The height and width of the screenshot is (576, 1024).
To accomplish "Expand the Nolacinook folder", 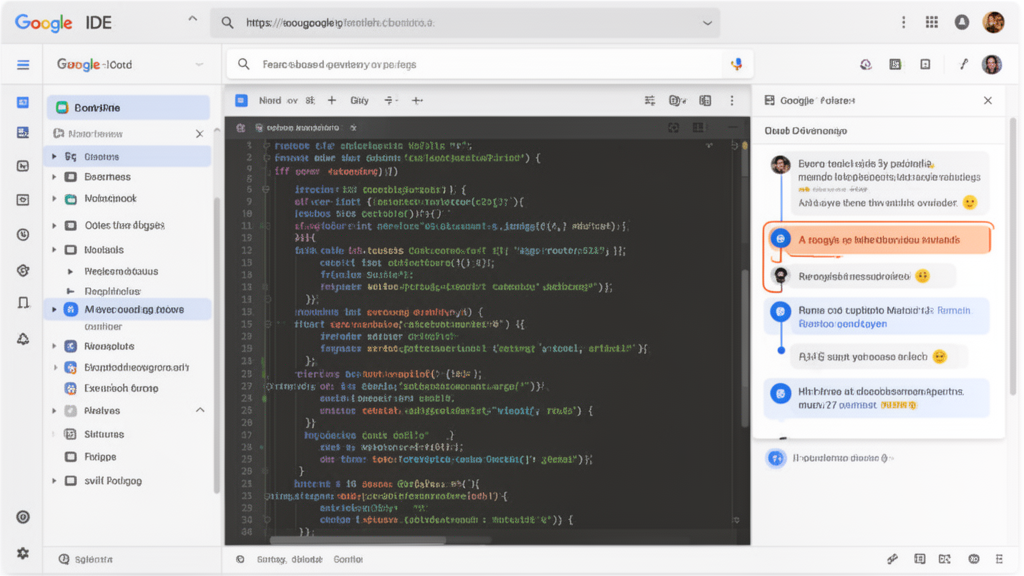I will pyautogui.click(x=54, y=199).
